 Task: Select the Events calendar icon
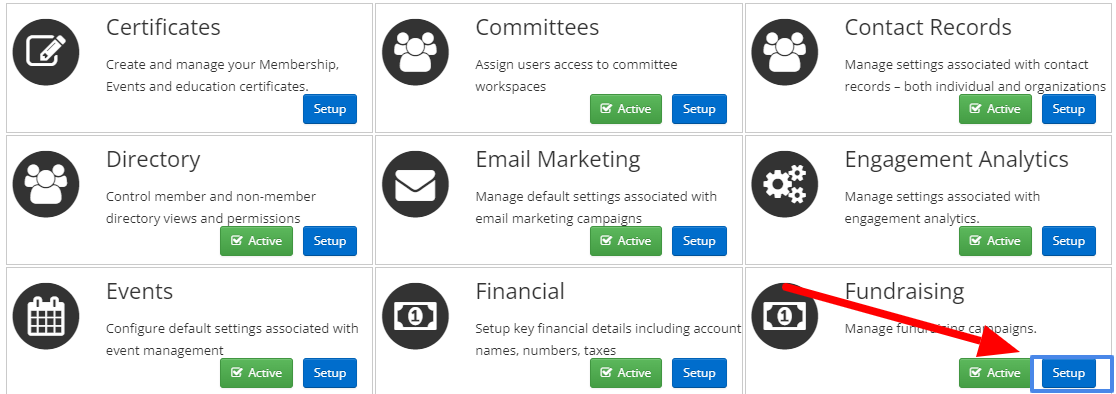46,316
